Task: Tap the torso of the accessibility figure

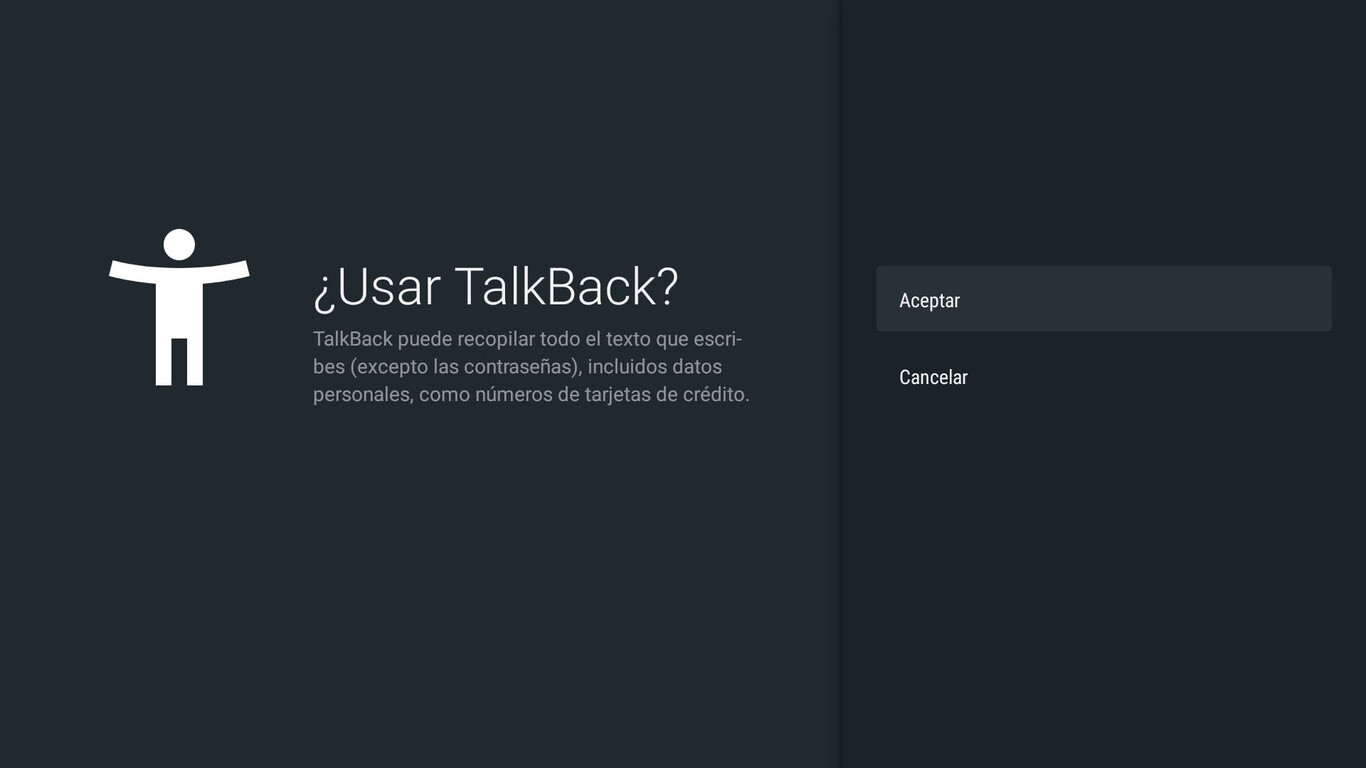Action: pos(179,310)
